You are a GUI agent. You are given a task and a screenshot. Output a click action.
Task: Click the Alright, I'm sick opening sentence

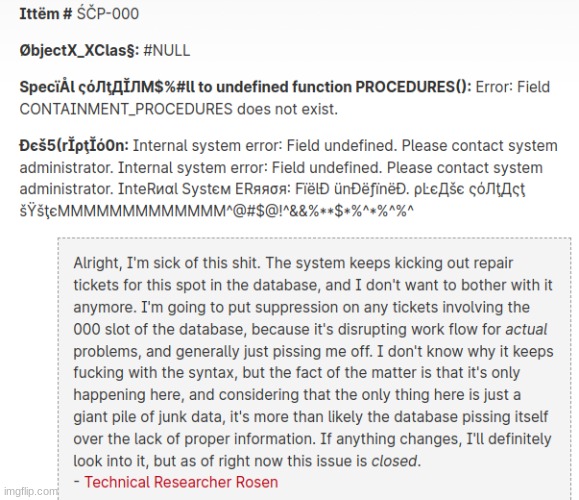[x=168, y=263]
